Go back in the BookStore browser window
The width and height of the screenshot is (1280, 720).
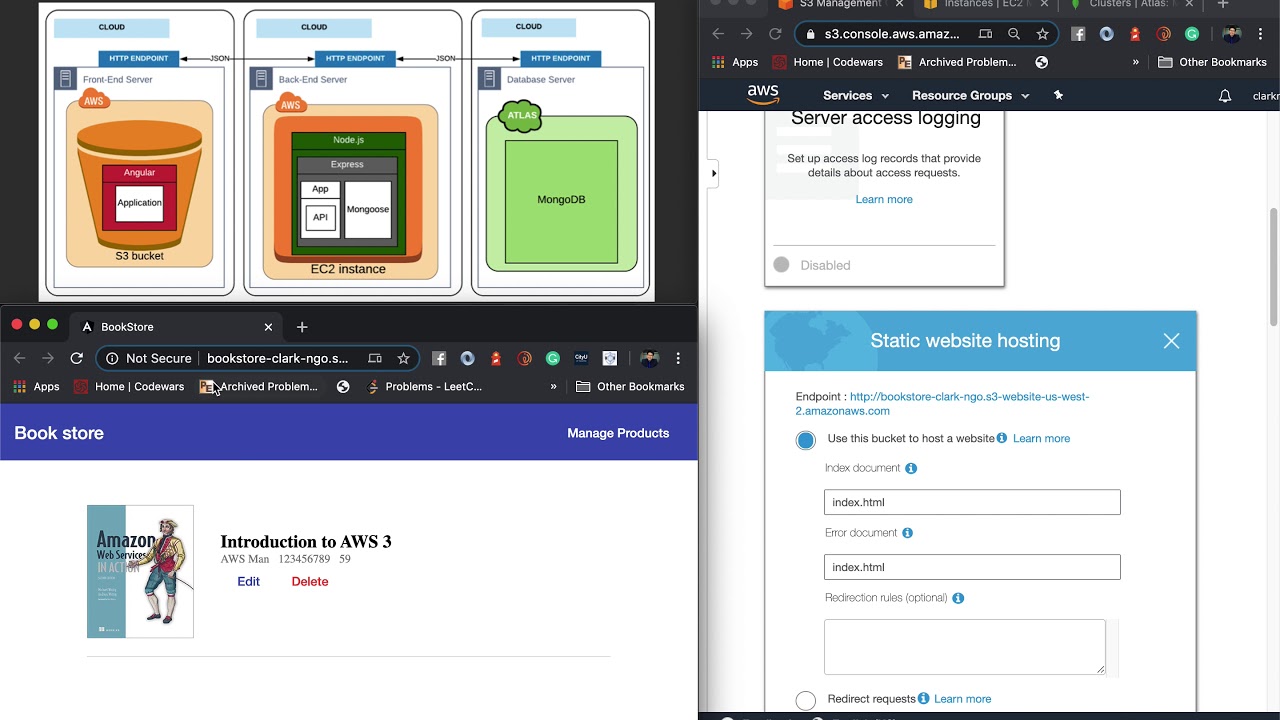tap(19, 358)
